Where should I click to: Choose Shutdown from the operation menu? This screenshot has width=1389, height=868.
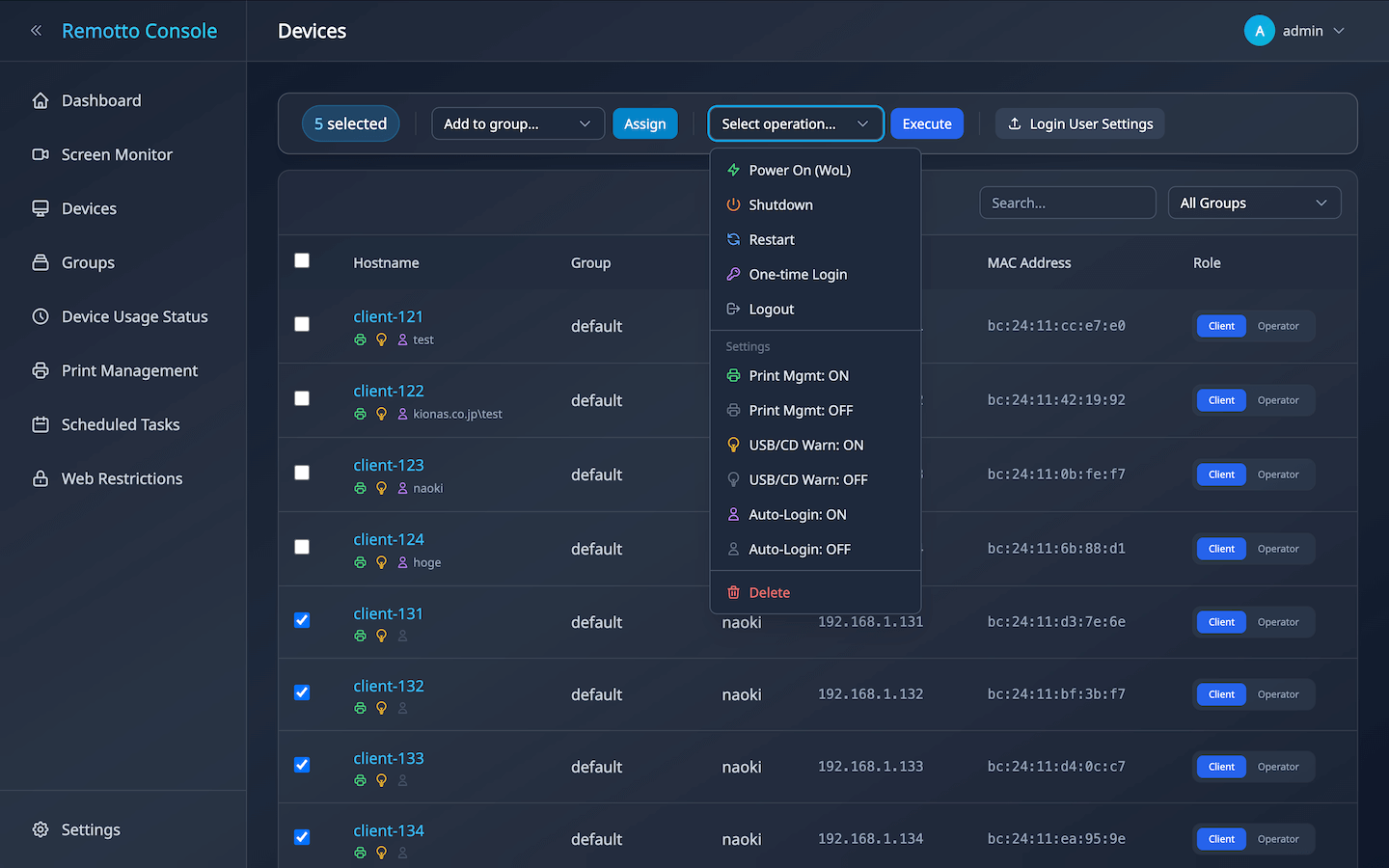(780, 204)
